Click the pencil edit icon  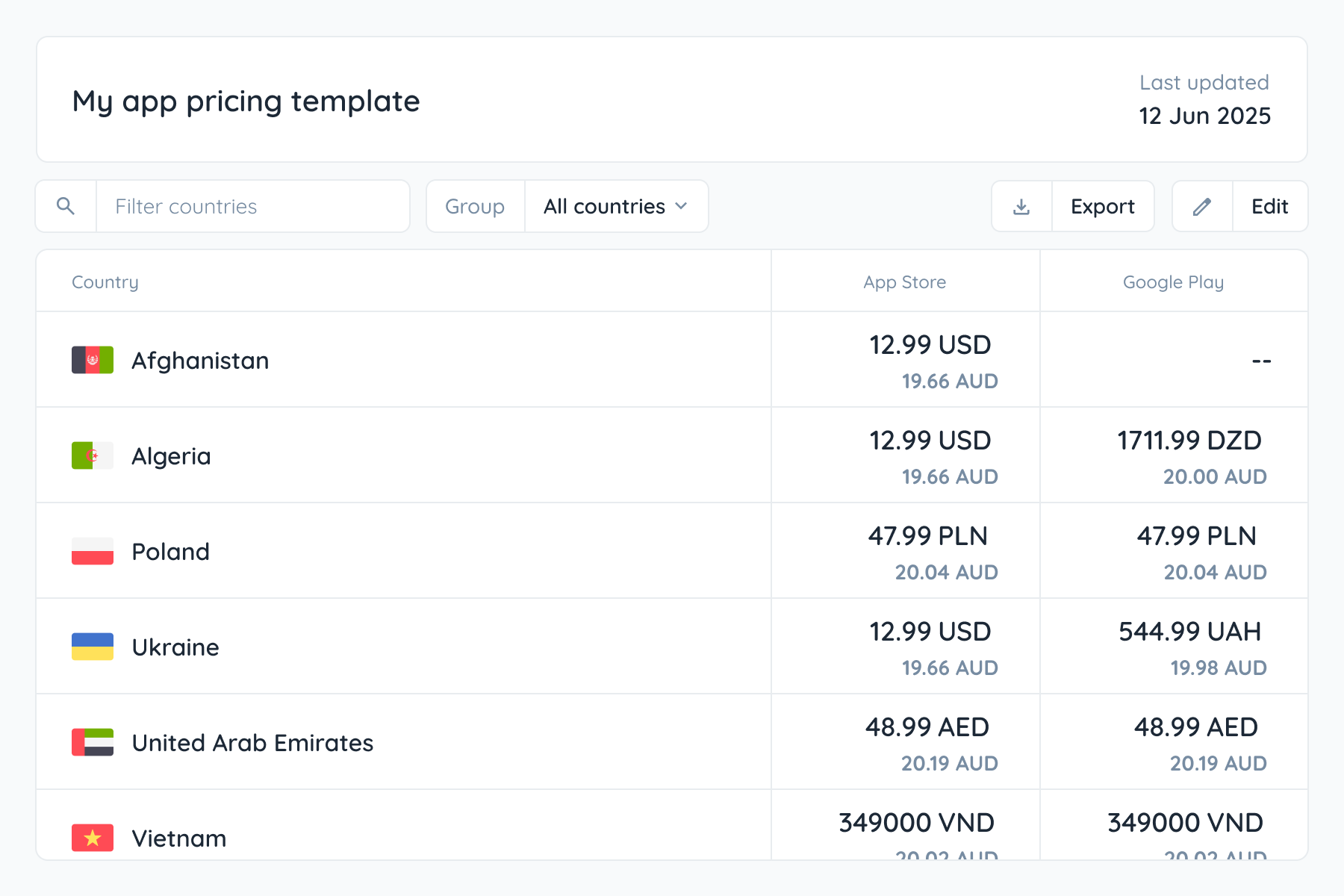pyautogui.click(x=1202, y=206)
